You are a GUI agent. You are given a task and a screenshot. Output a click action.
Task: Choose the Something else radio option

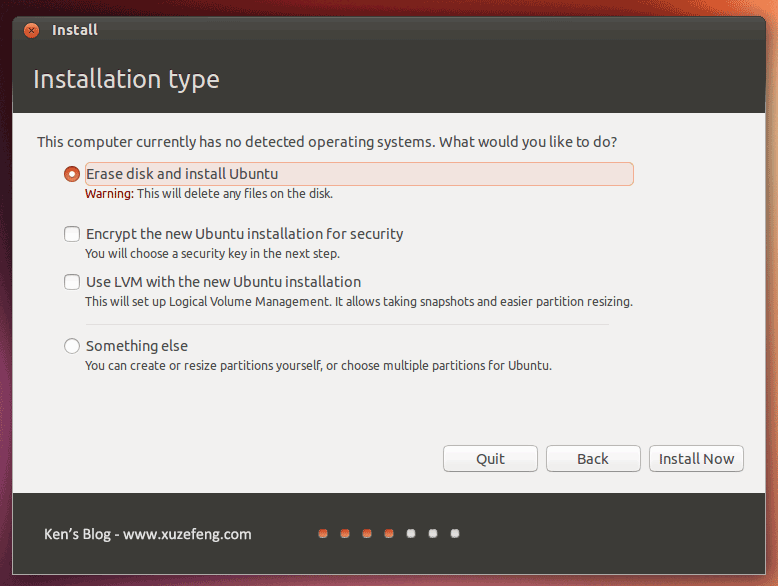coord(72,346)
